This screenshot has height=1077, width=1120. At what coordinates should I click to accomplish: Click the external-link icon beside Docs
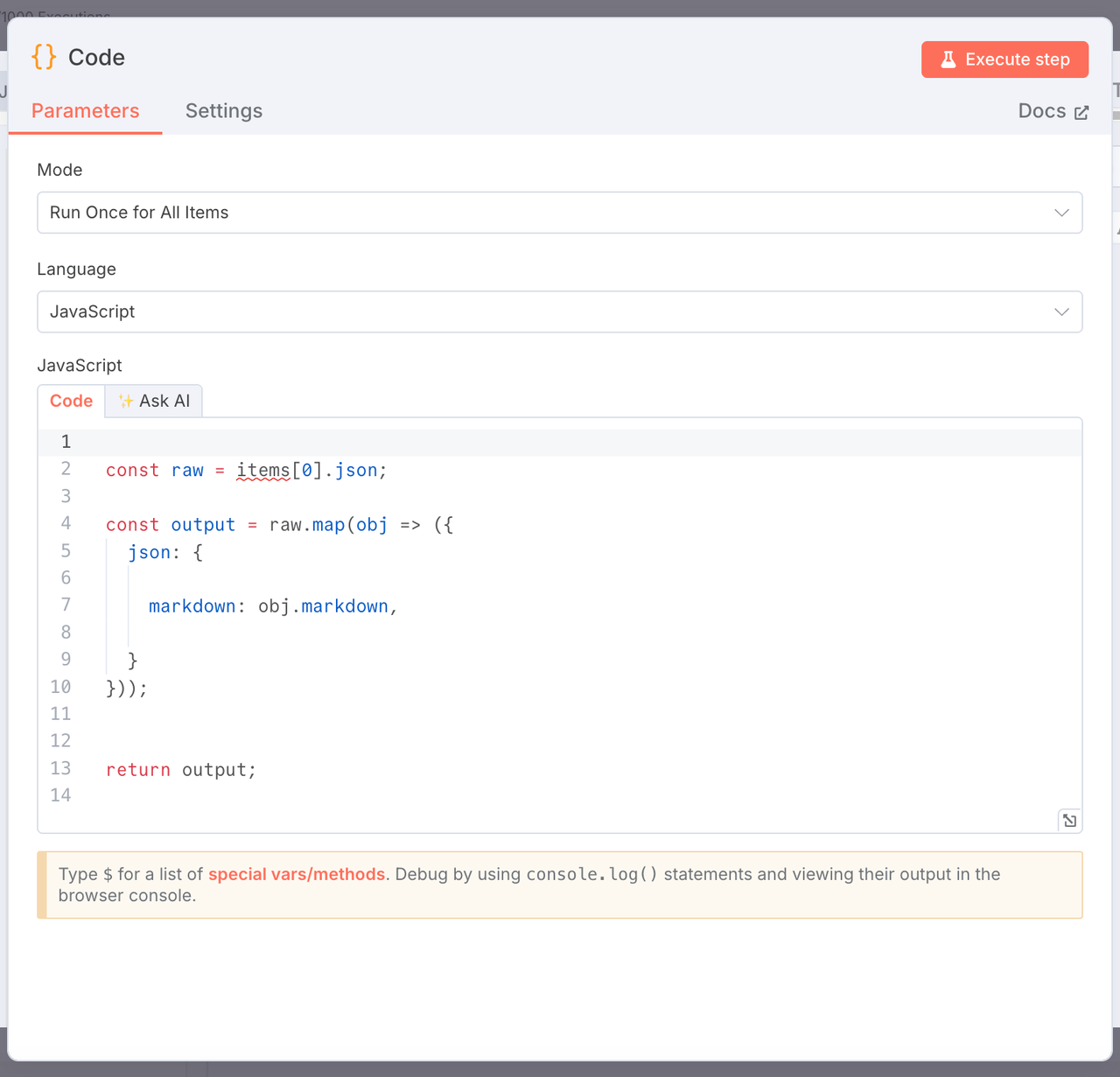(x=1081, y=112)
